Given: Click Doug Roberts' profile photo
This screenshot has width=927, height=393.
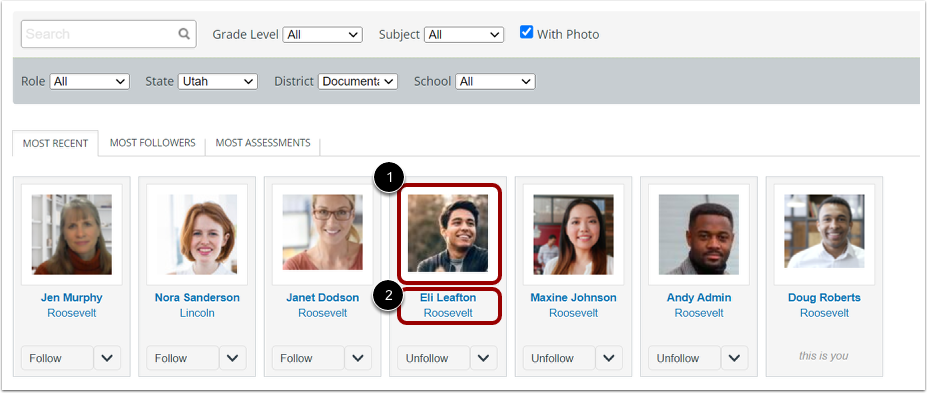Looking at the screenshot, I should (x=824, y=231).
